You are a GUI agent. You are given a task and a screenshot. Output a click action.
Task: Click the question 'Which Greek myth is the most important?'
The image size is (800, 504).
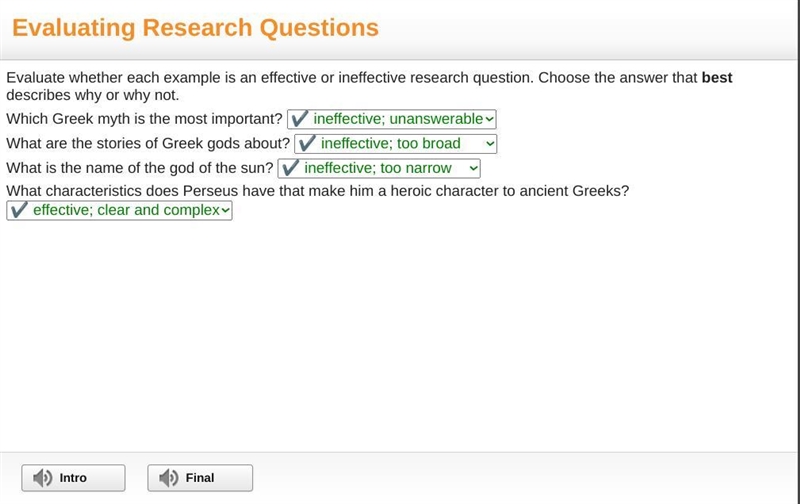144,119
